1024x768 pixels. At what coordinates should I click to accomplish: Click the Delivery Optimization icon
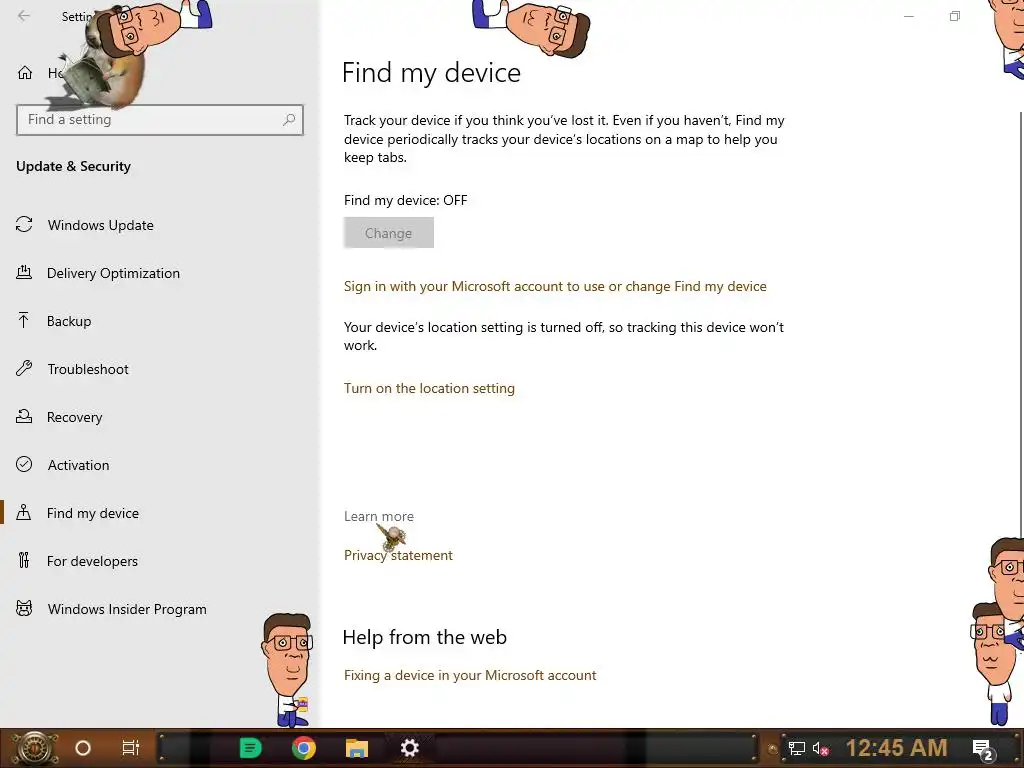pyautogui.click(x=24, y=272)
